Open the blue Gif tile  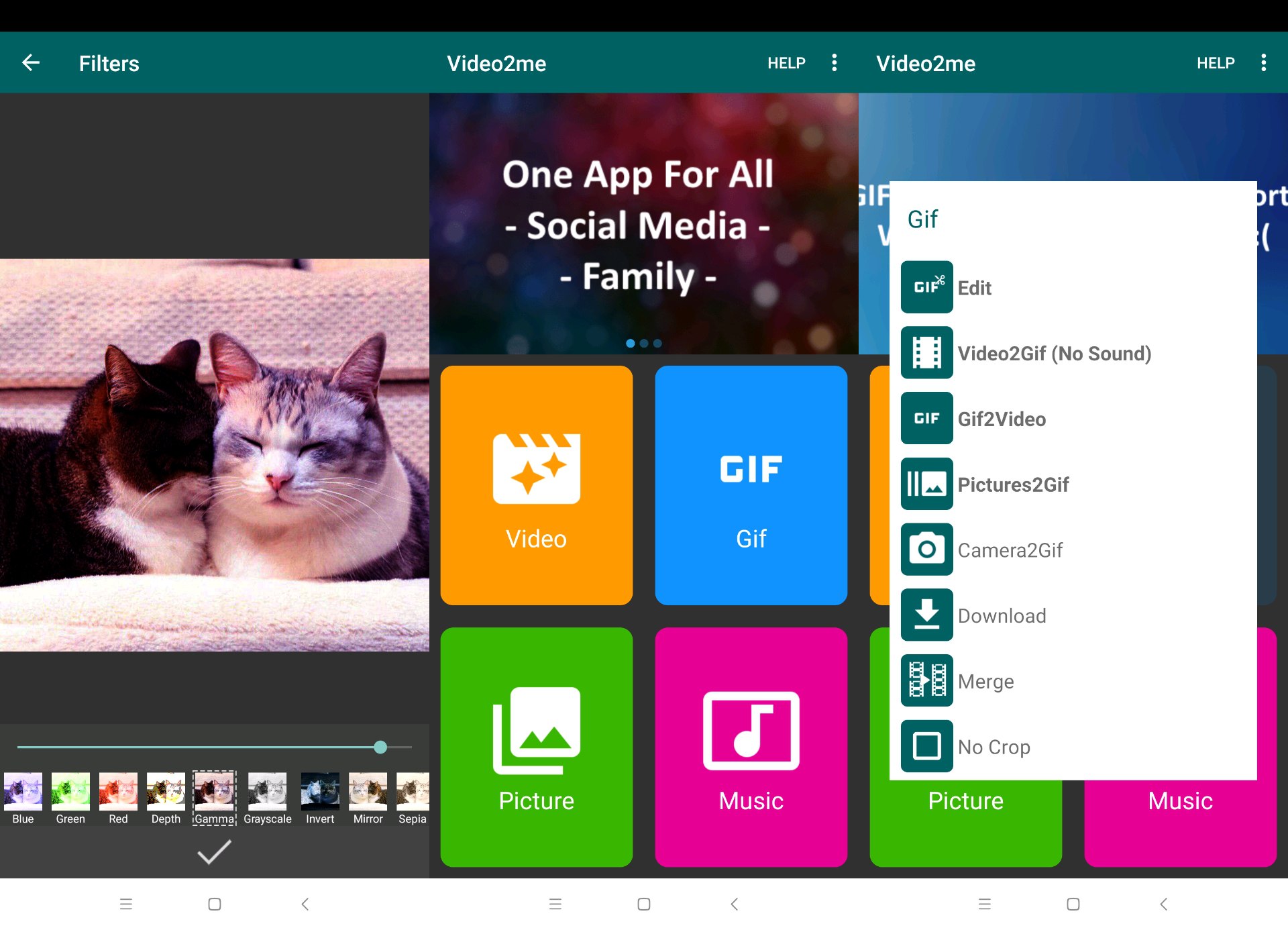[x=751, y=485]
